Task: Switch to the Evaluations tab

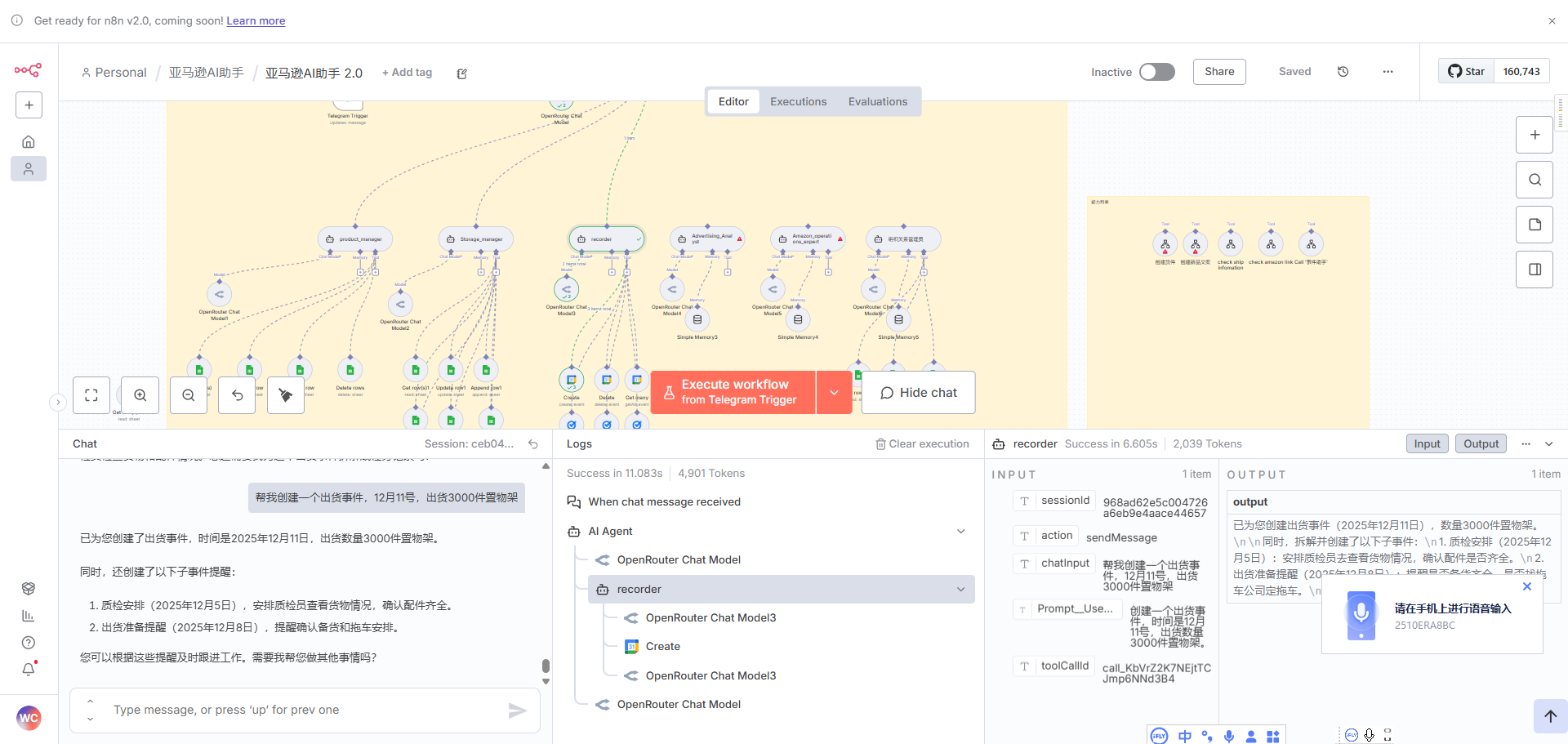Action: click(x=877, y=102)
